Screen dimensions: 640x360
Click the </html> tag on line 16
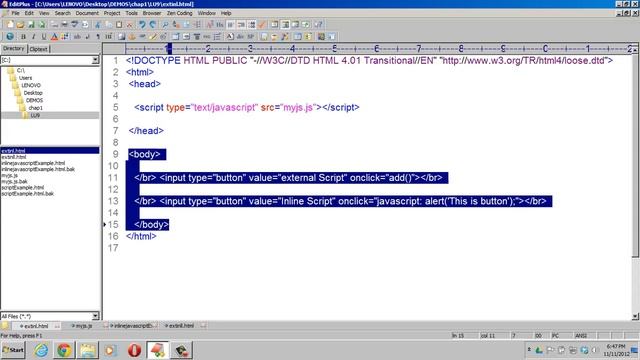point(141,236)
